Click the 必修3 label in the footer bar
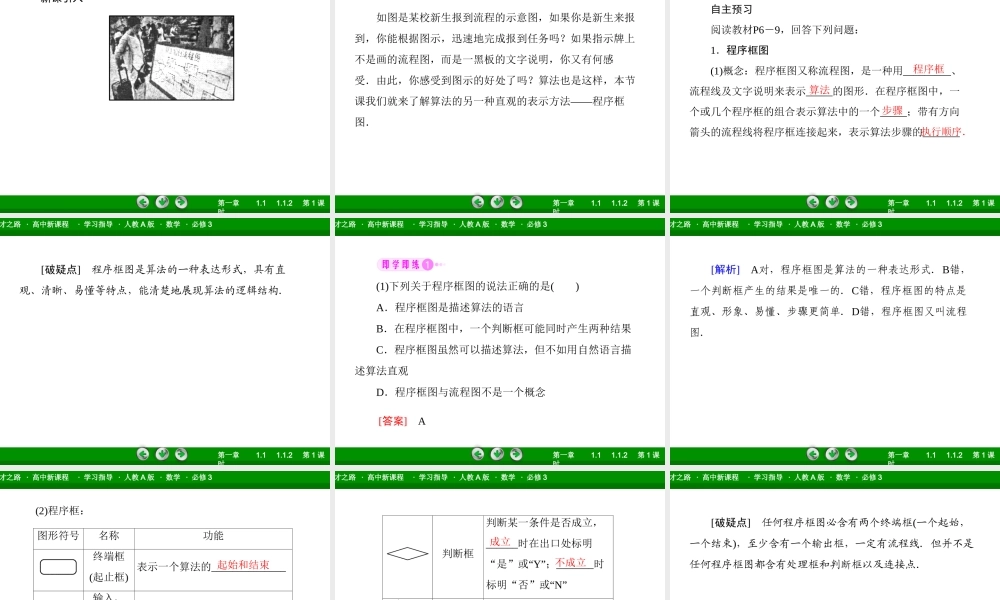The height and width of the screenshot is (600, 1000). coord(201,225)
